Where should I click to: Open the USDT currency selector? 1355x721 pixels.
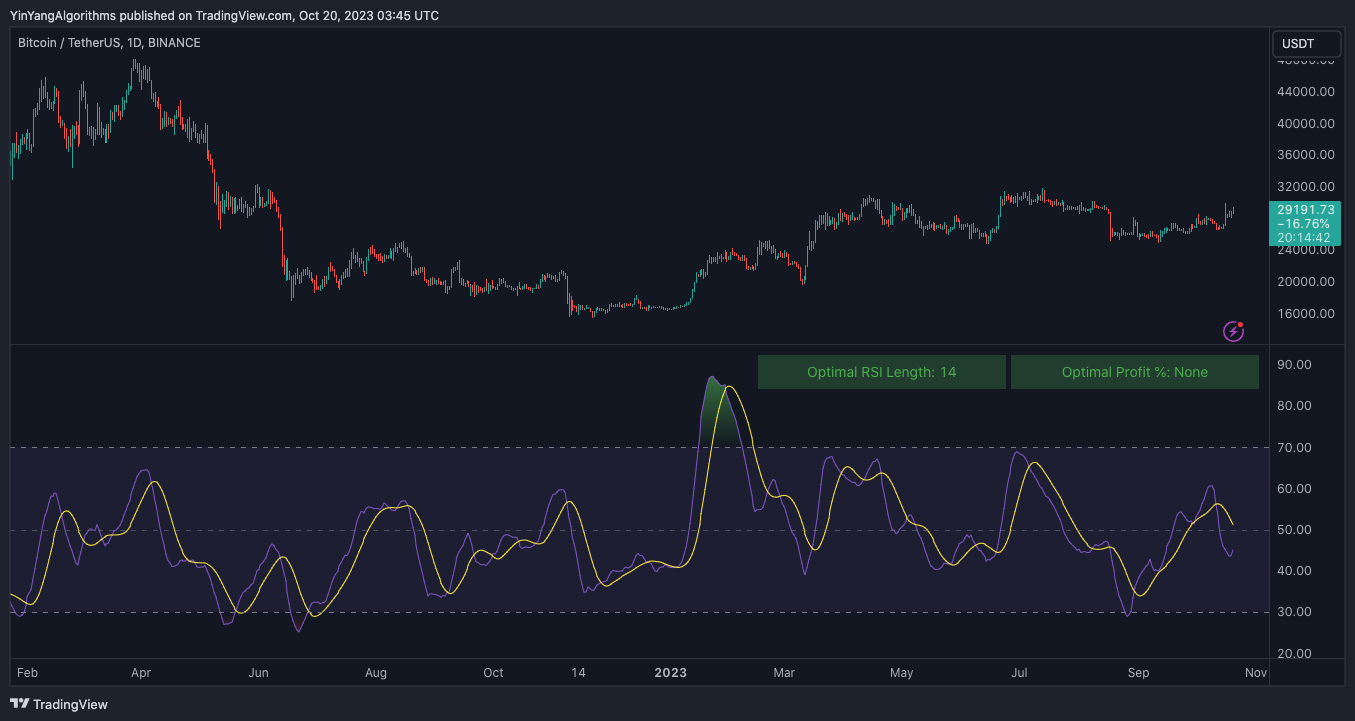(1305, 44)
